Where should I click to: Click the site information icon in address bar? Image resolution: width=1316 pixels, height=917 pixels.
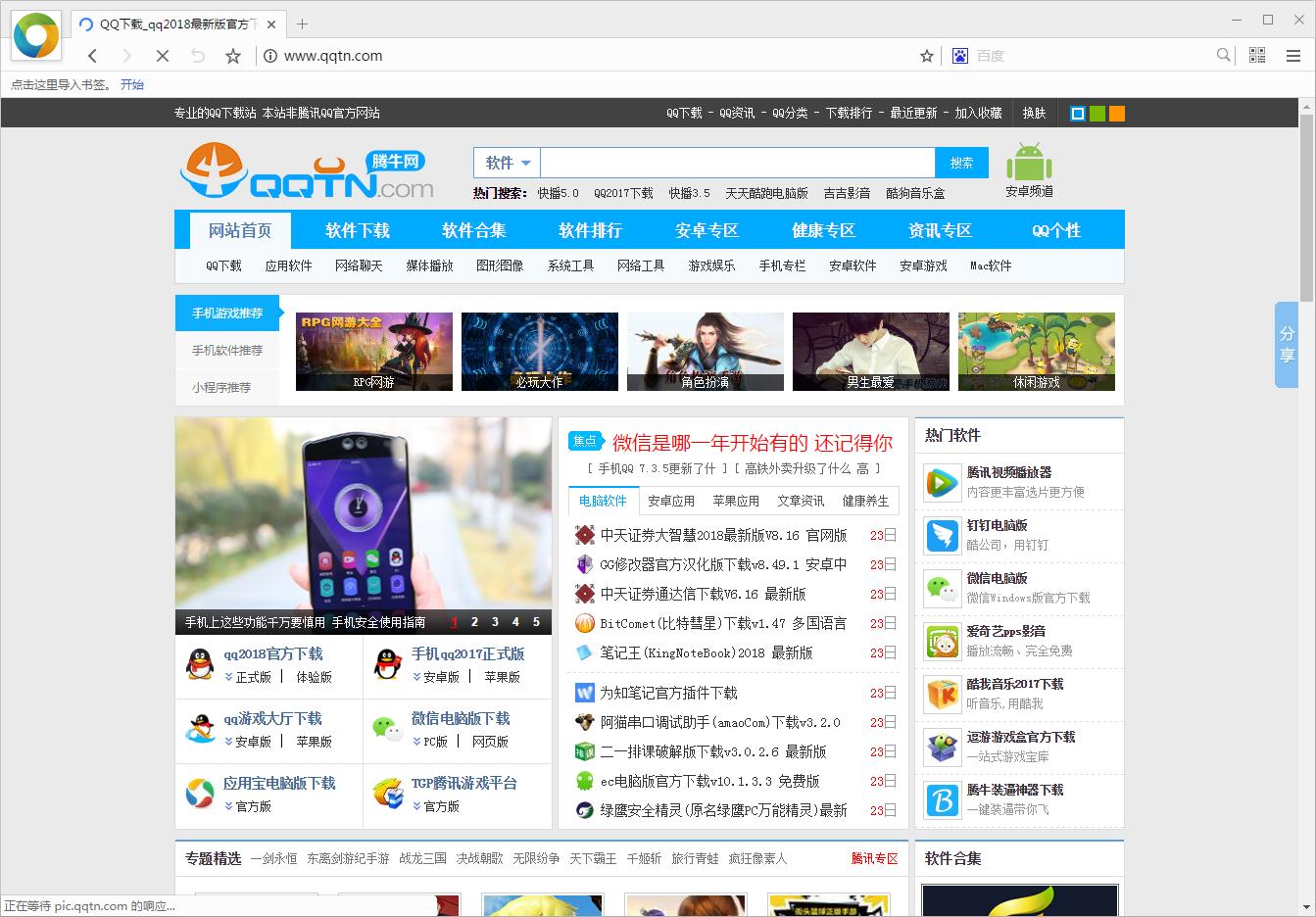click(x=270, y=56)
